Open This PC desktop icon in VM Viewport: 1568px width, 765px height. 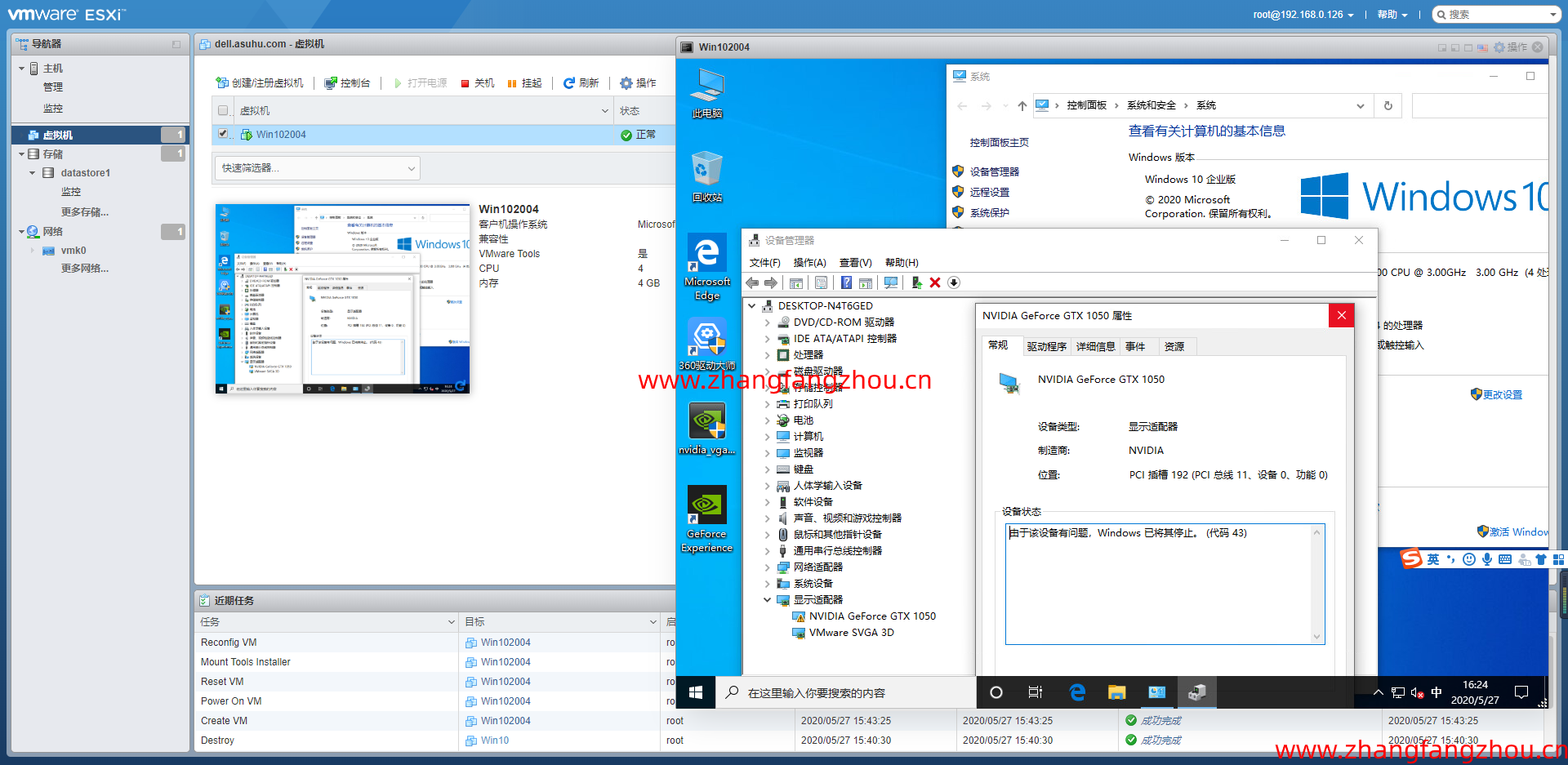click(x=707, y=93)
